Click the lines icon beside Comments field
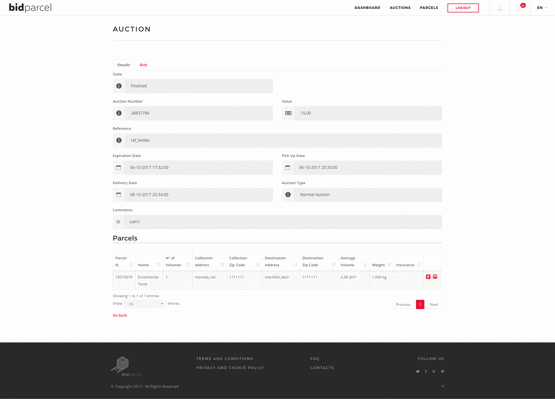 [118, 222]
